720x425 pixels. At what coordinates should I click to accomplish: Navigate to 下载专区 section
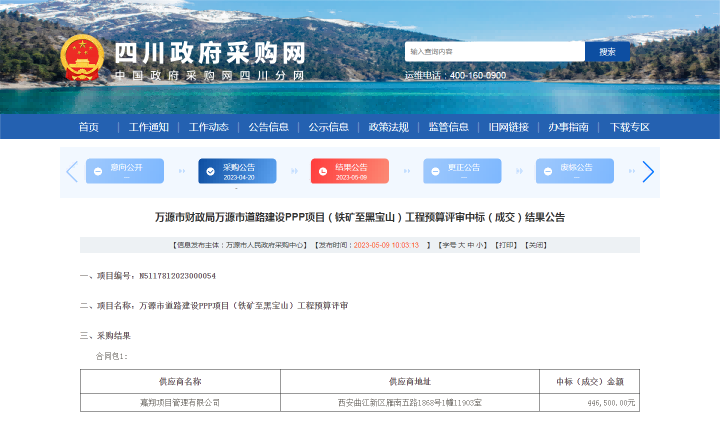point(630,127)
